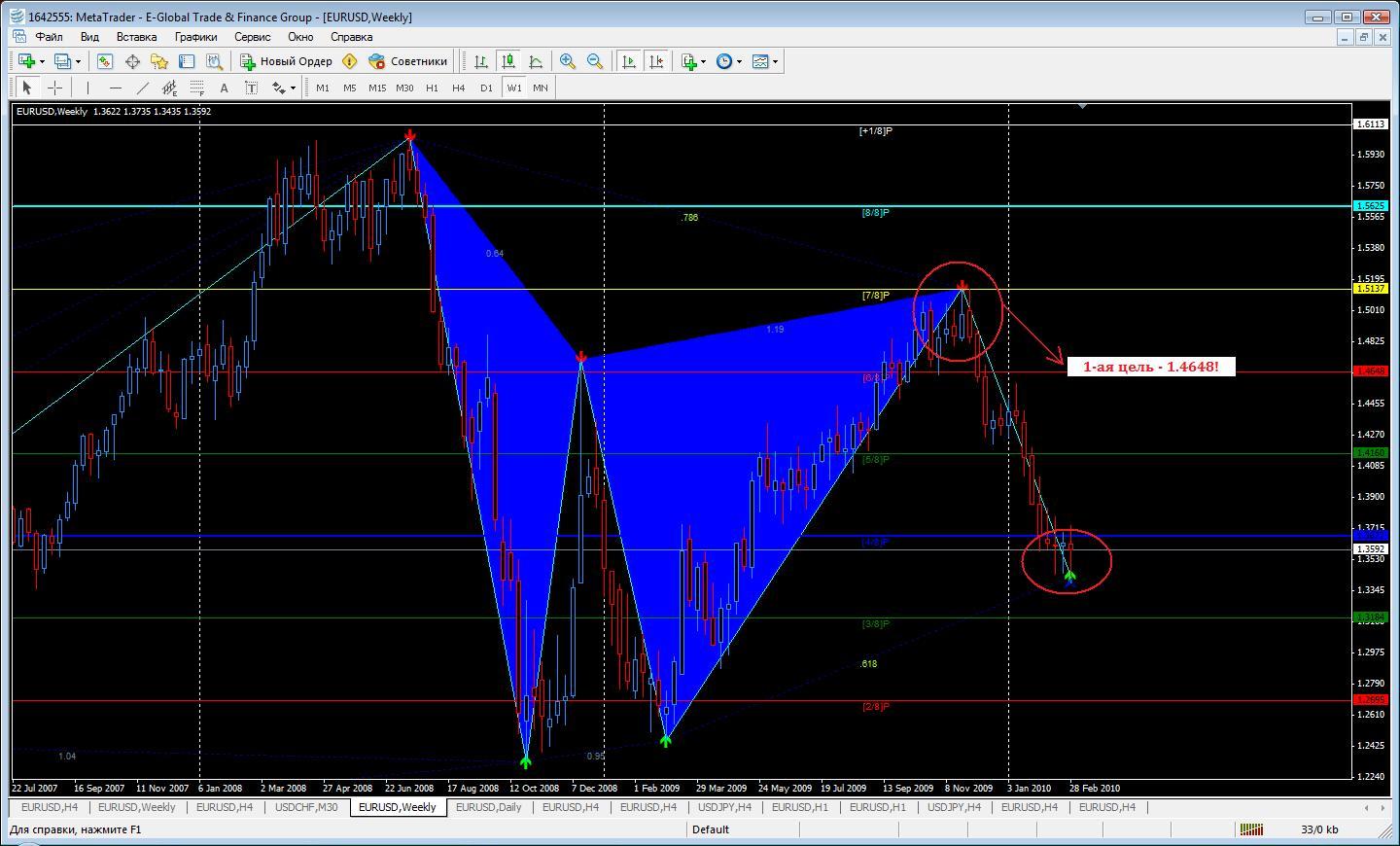Expand the profiles dropdown arrow
The image size is (1400, 846).
click(x=78, y=61)
